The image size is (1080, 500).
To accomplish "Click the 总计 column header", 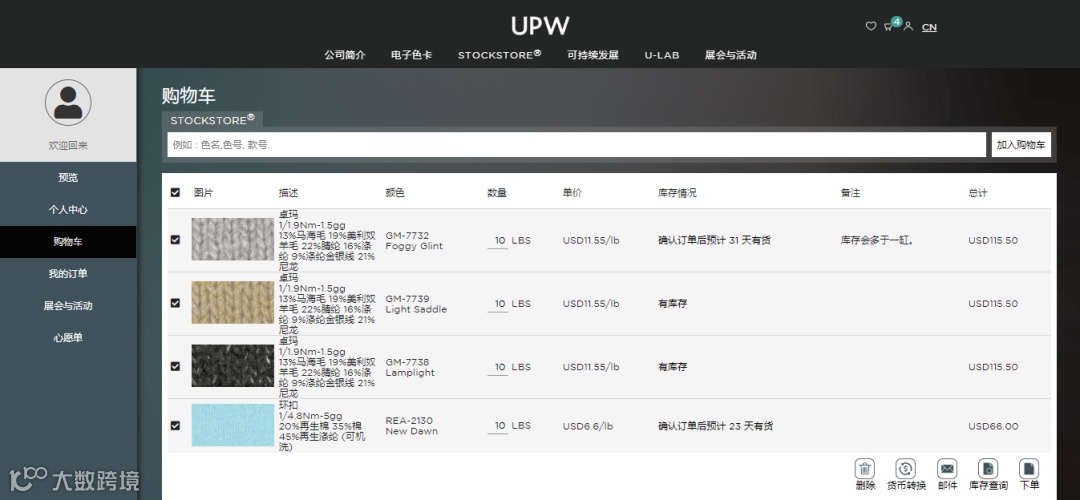I will click(x=977, y=193).
